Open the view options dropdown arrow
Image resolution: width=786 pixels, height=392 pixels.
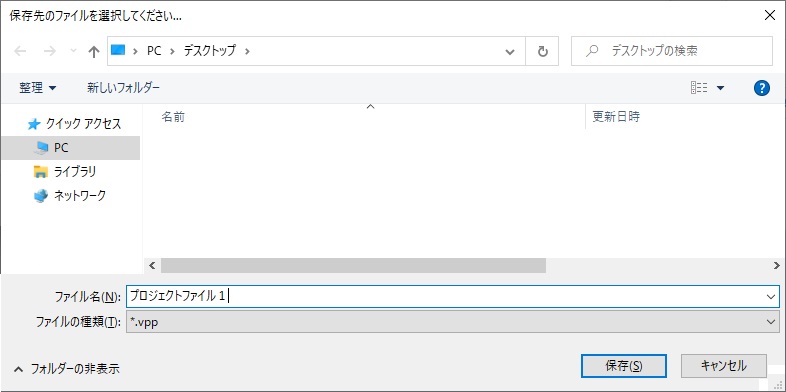(720, 88)
